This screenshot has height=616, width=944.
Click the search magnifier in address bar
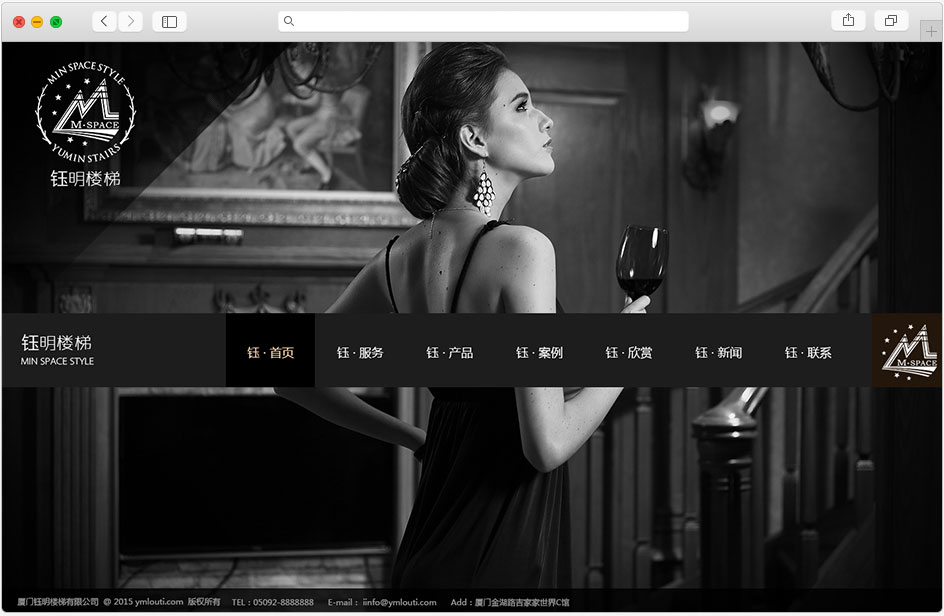(289, 21)
